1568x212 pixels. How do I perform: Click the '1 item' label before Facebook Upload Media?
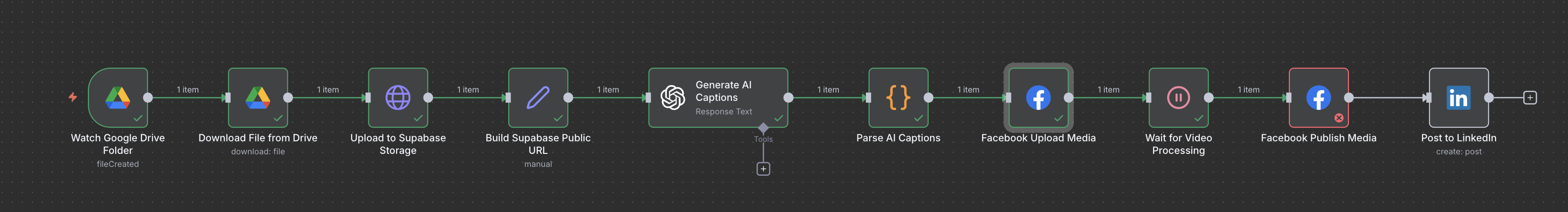(968, 90)
